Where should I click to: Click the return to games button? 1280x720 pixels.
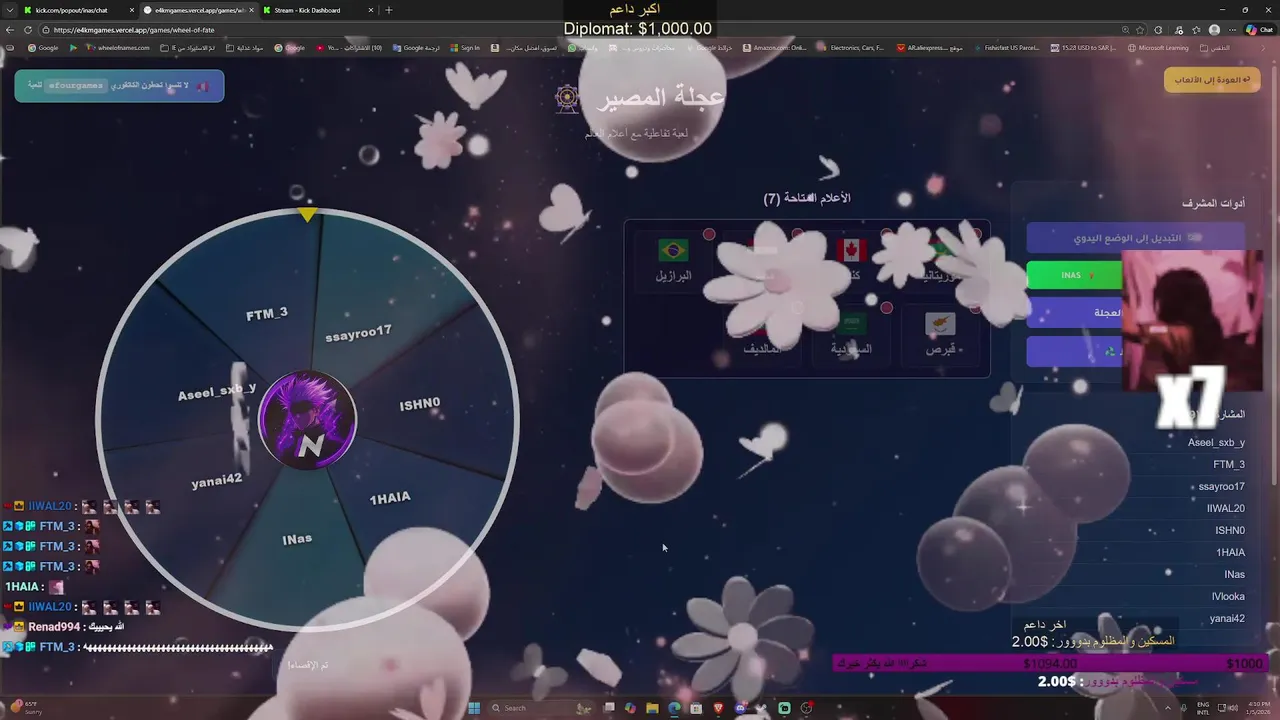tap(1211, 80)
